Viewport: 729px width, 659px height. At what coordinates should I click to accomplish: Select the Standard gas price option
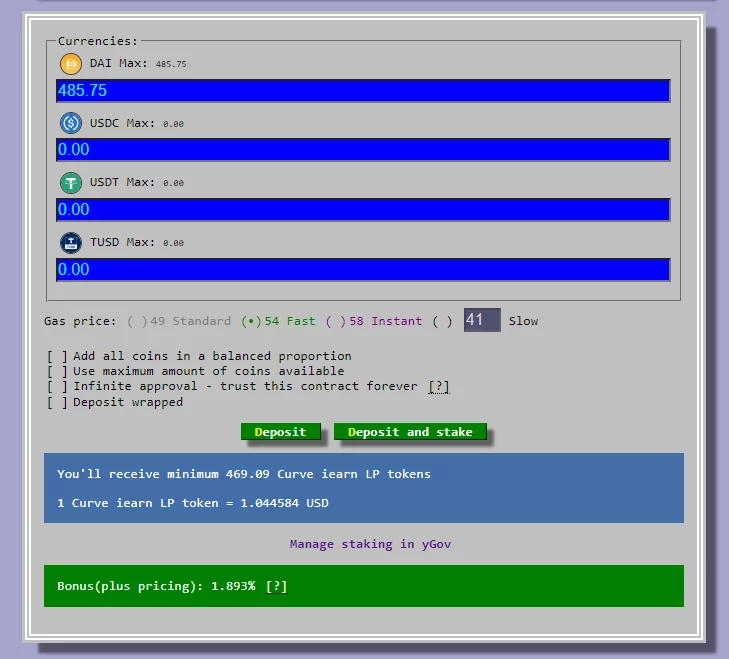(x=138, y=322)
